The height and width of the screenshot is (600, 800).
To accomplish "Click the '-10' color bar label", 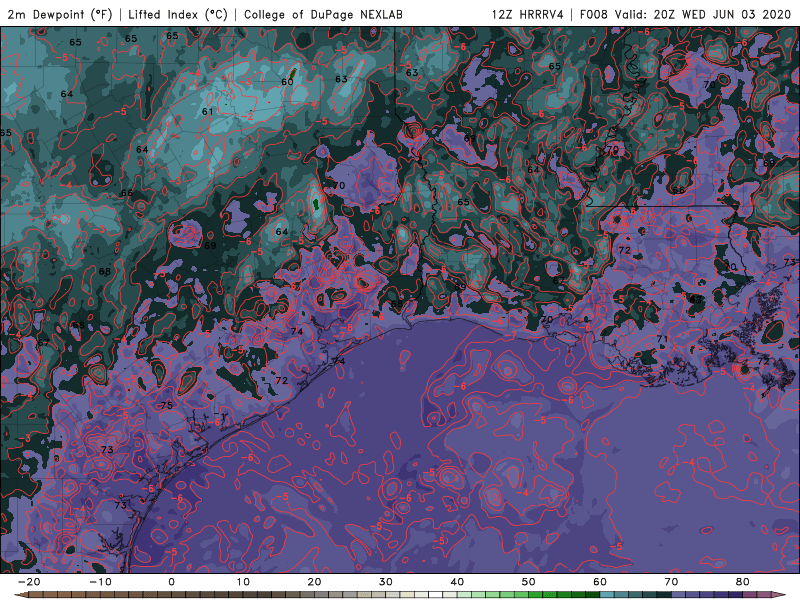I will (x=100, y=582).
